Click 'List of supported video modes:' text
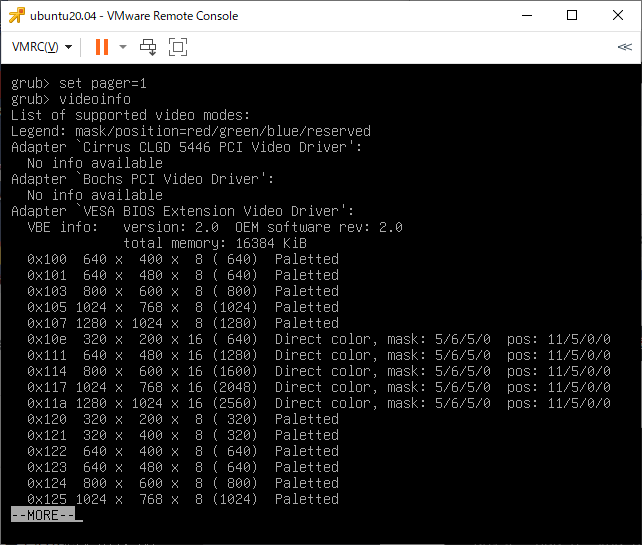Image resolution: width=642 pixels, height=545 pixels. (130, 115)
